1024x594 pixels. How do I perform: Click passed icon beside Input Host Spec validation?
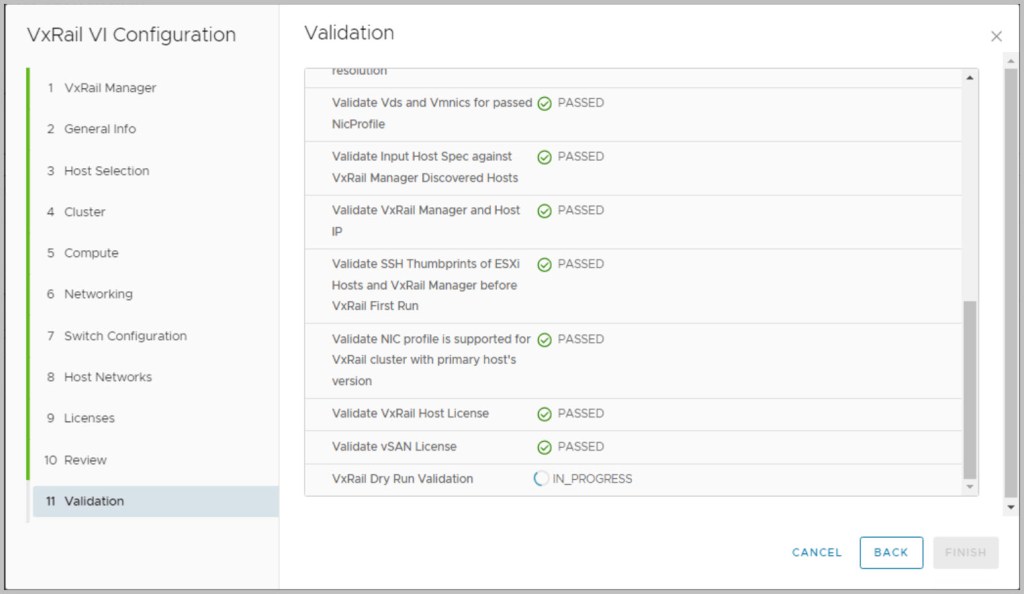pos(545,157)
